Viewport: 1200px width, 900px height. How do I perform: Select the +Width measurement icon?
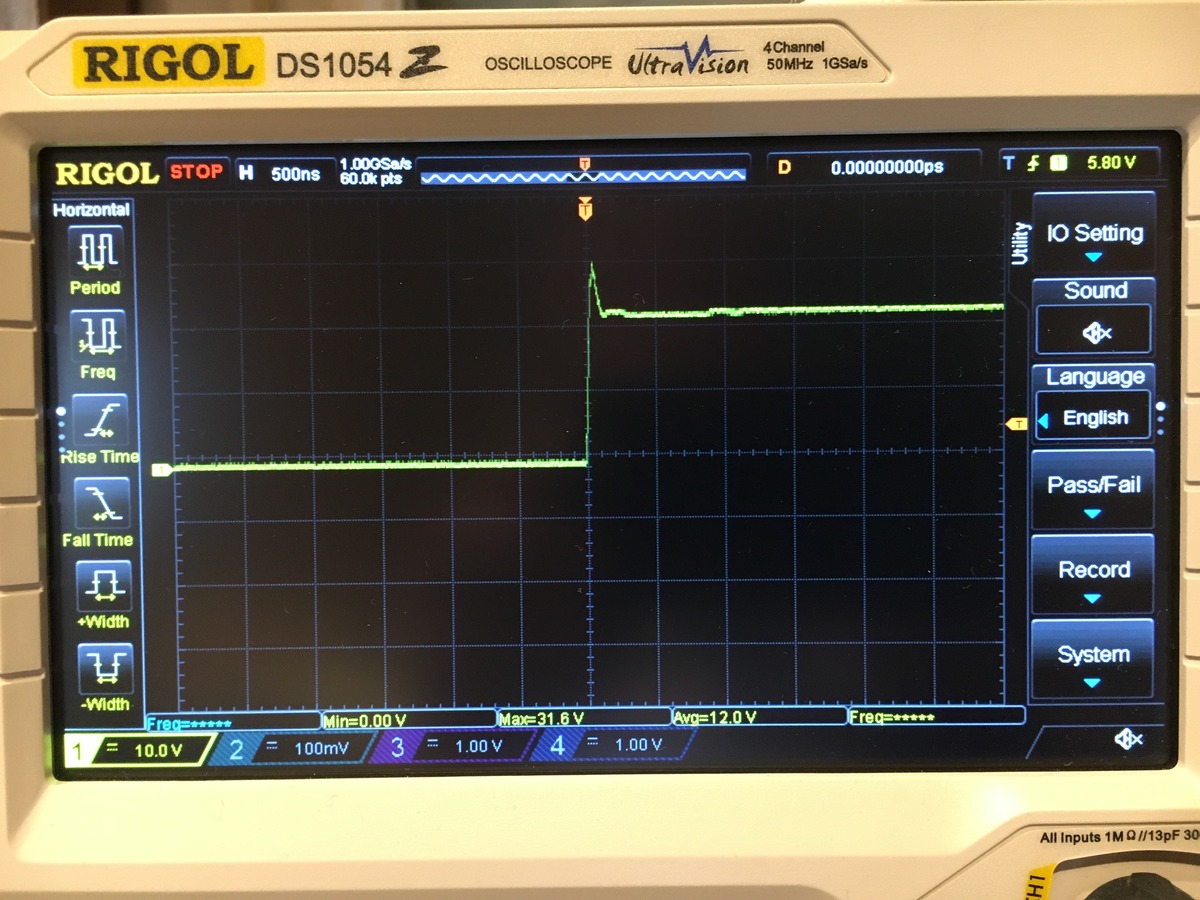pyautogui.click(x=103, y=587)
